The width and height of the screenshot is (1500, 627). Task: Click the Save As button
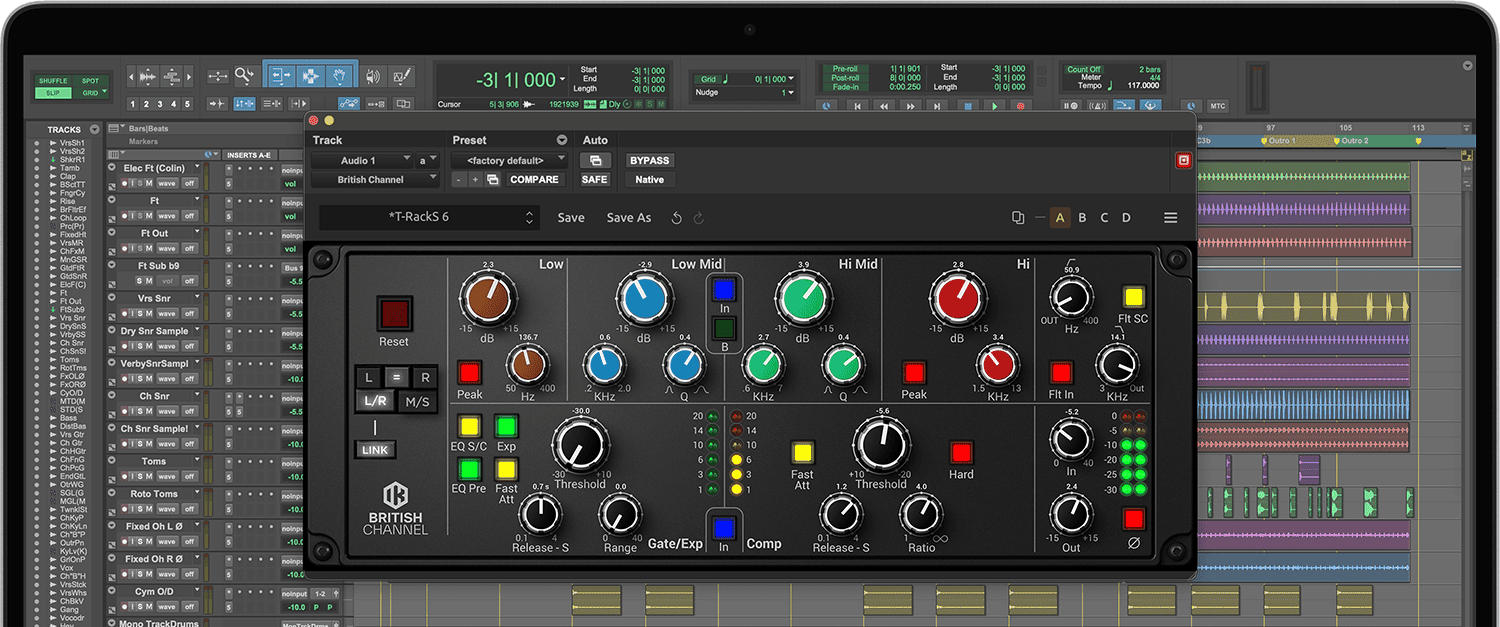coord(628,218)
